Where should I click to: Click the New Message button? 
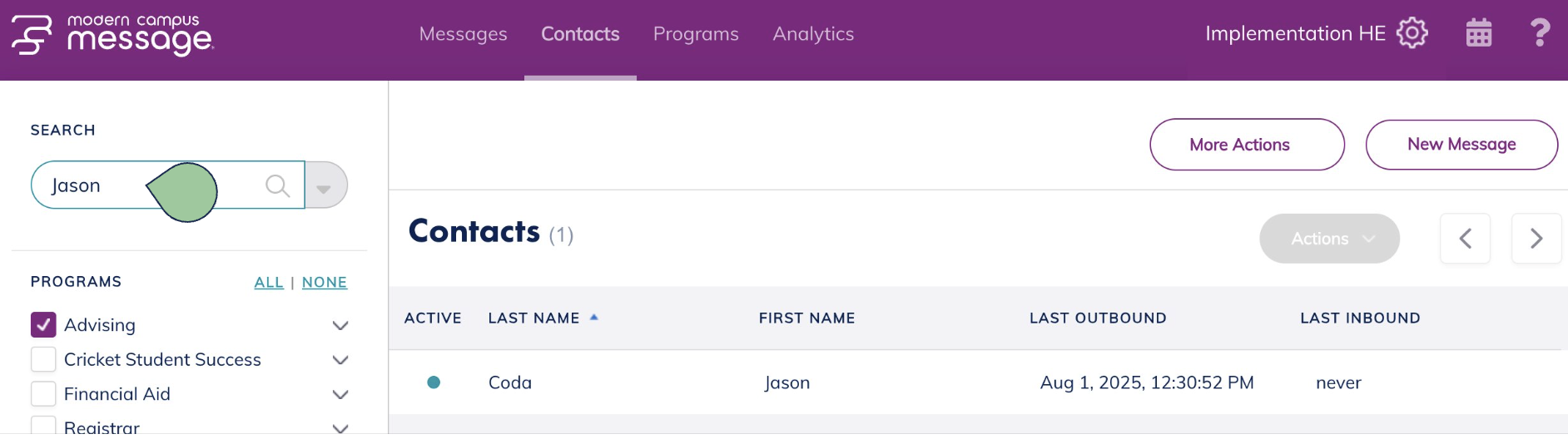[1461, 145]
